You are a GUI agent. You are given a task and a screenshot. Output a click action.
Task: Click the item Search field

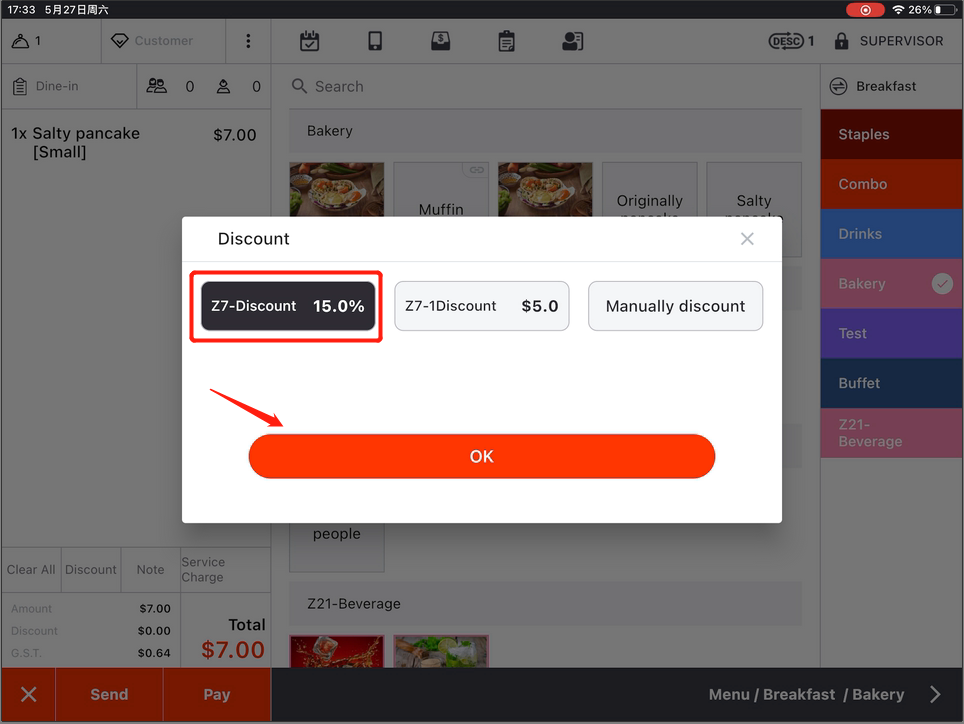coord(545,87)
